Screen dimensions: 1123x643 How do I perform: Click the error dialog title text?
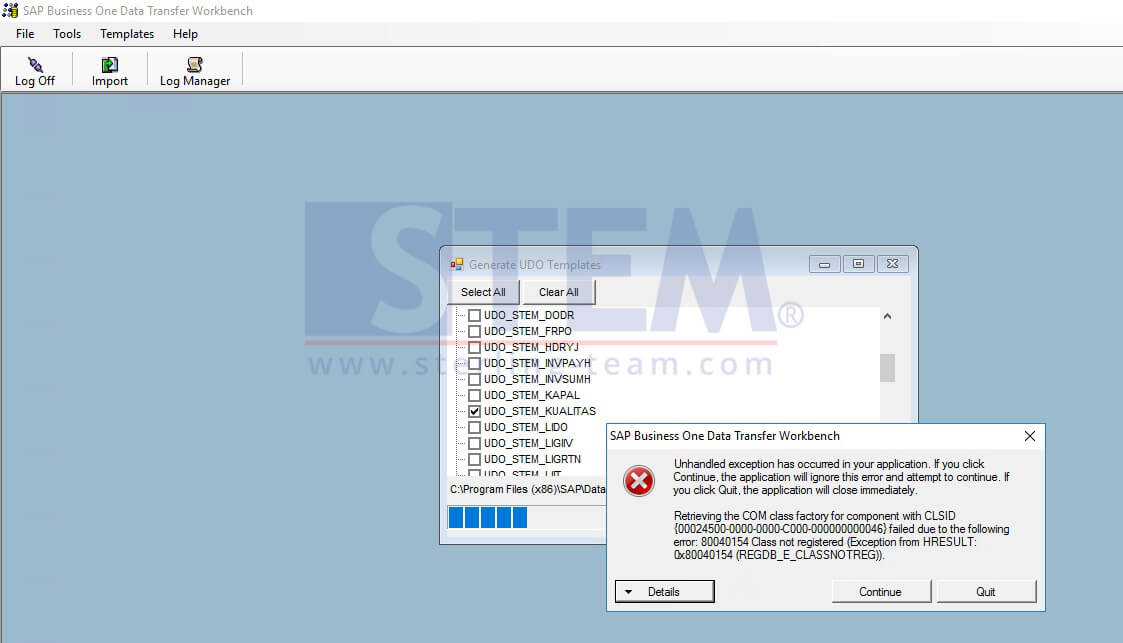coord(724,436)
